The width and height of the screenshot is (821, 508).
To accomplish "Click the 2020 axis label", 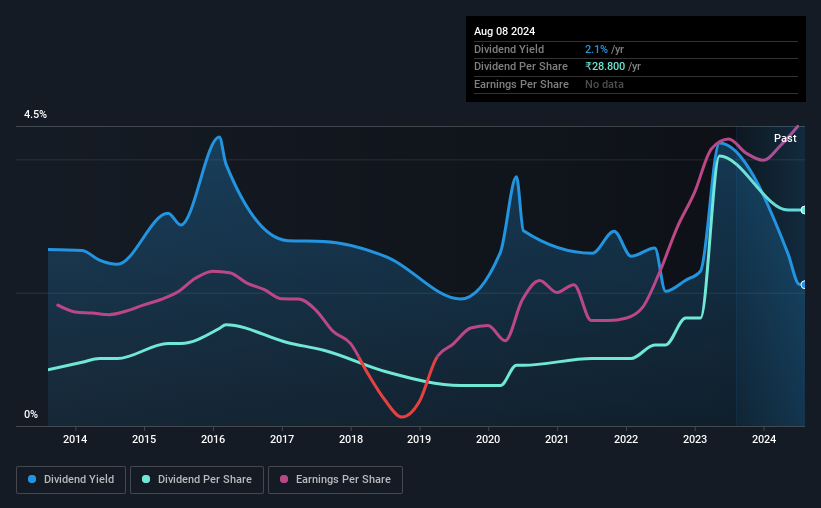I will pos(488,439).
